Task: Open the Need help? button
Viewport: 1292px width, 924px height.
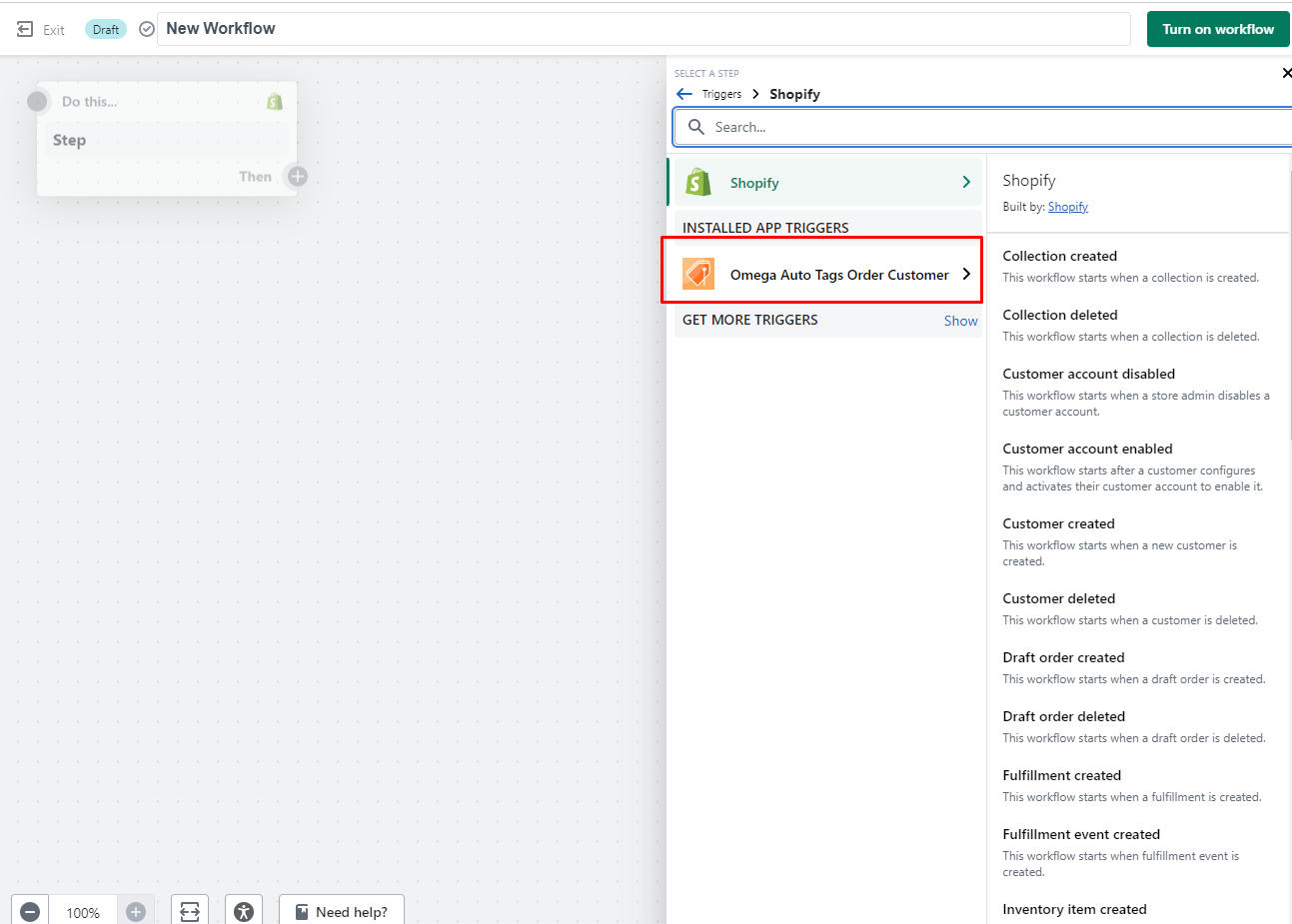Action: tap(342, 911)
